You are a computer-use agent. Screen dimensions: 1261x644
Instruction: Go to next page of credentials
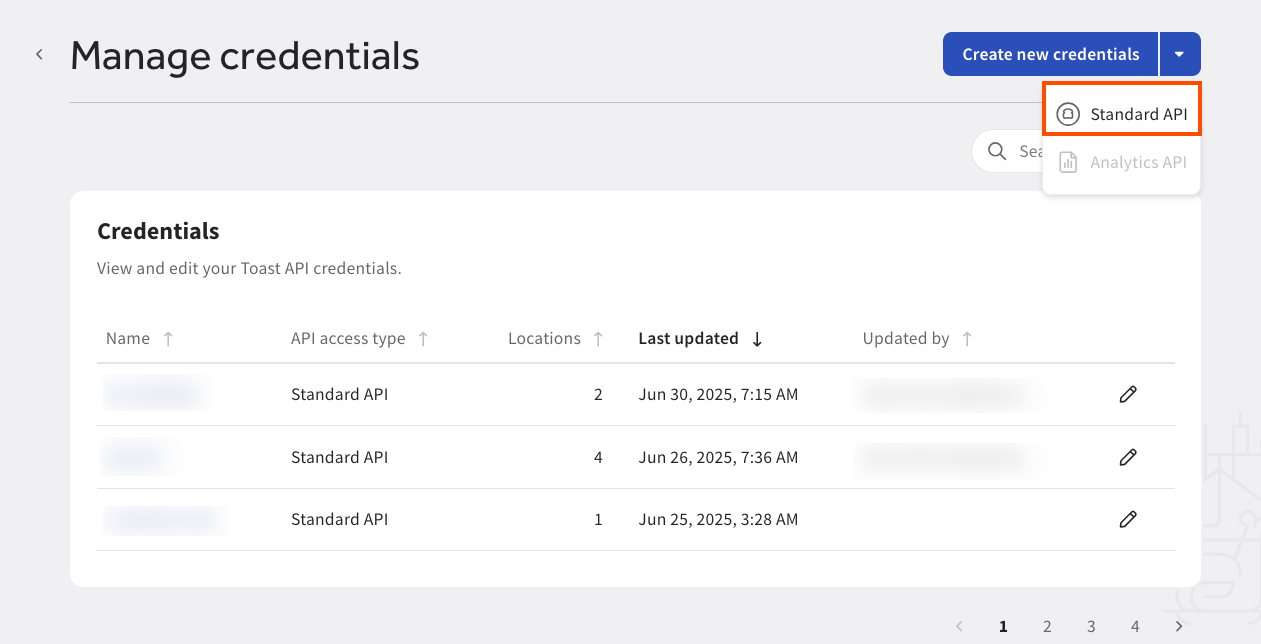pos(1179,626)
